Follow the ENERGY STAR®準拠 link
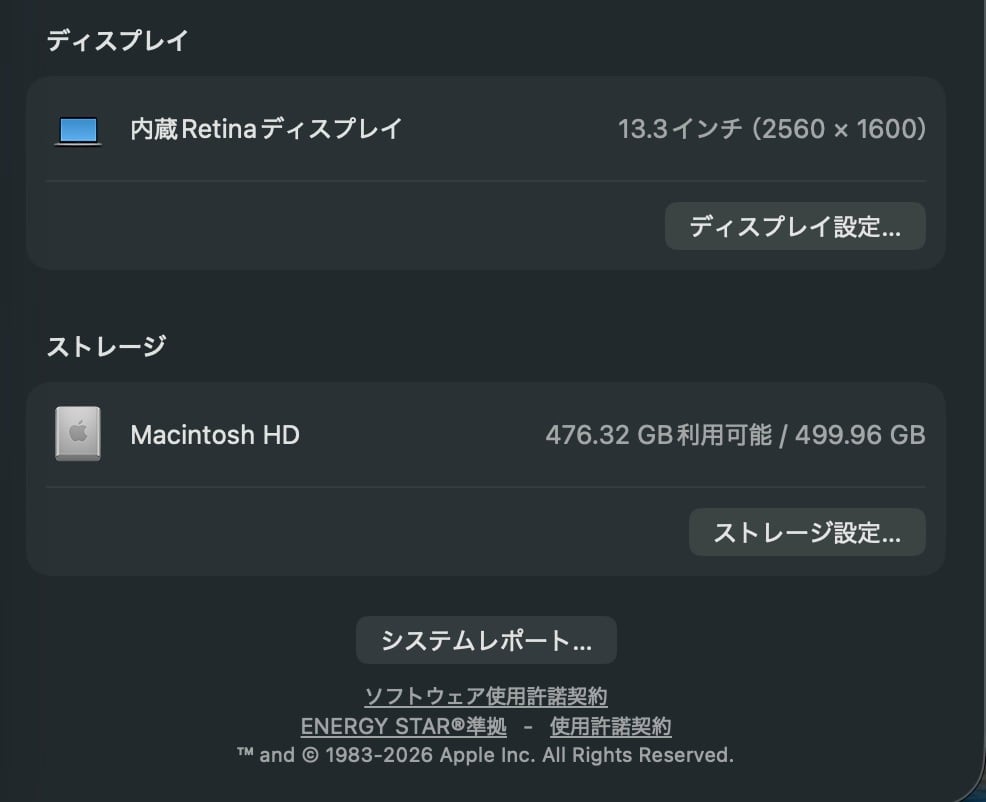 tap(404, 727)
